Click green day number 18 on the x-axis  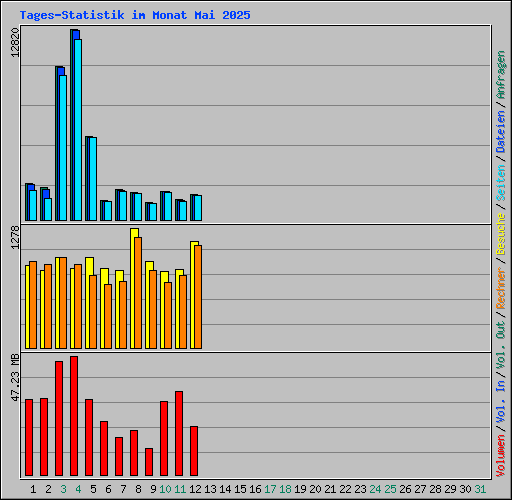click(285, 489)
